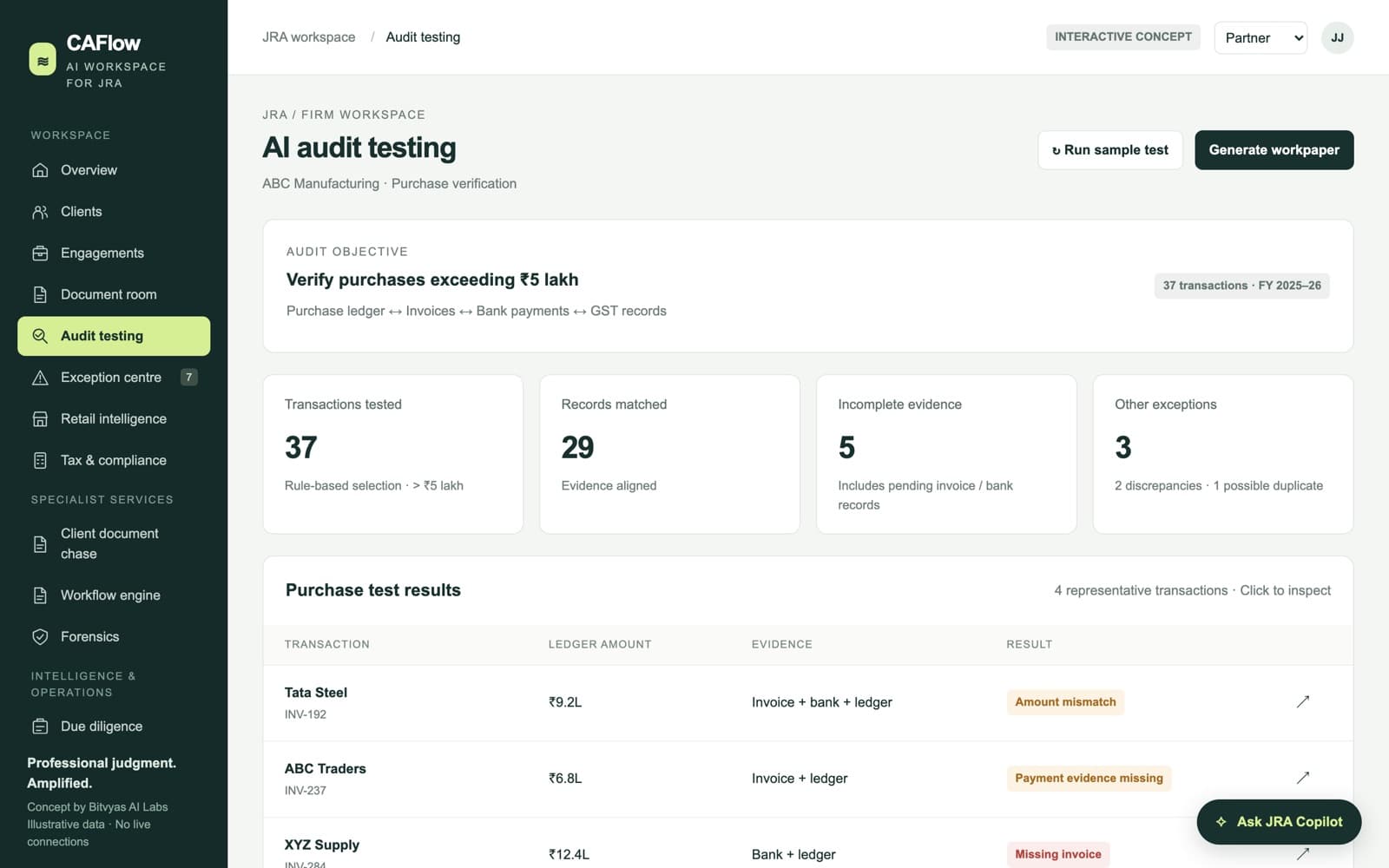Click the Workflow engine document icon
This screenshot has width=1389, height=868.
(40, 595)
